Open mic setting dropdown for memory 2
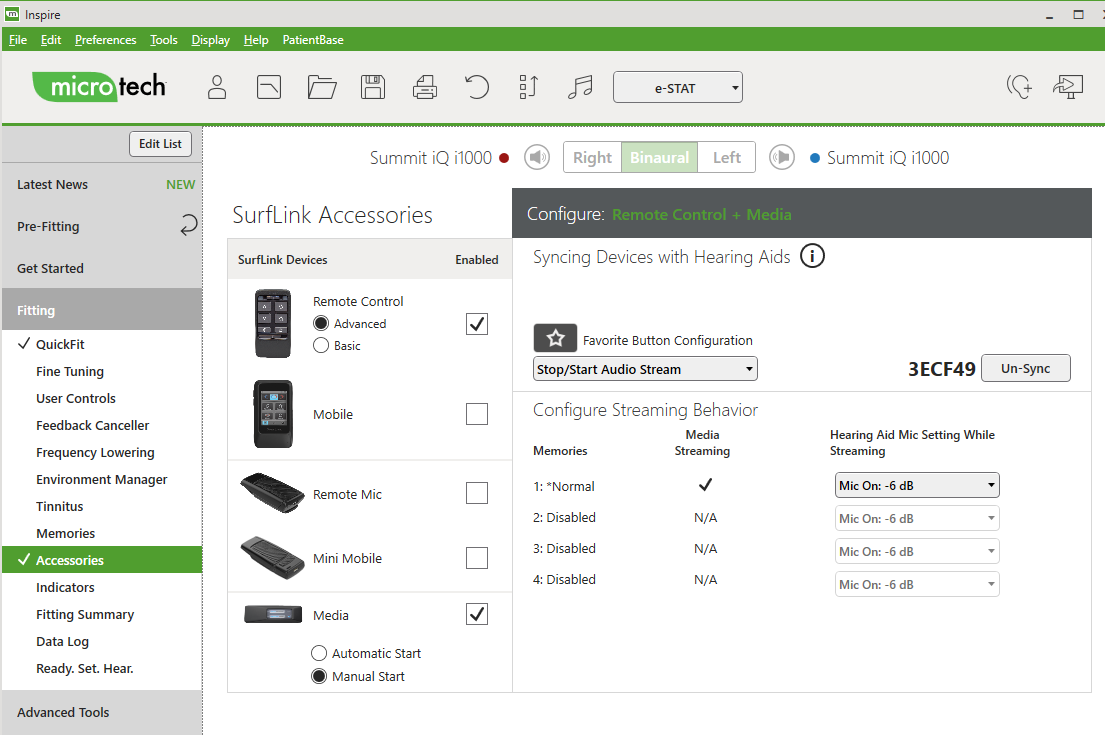 917,519
